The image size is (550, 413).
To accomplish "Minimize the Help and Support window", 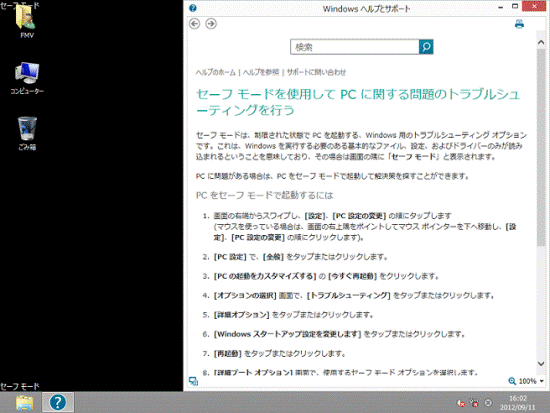I will [501, 7].
